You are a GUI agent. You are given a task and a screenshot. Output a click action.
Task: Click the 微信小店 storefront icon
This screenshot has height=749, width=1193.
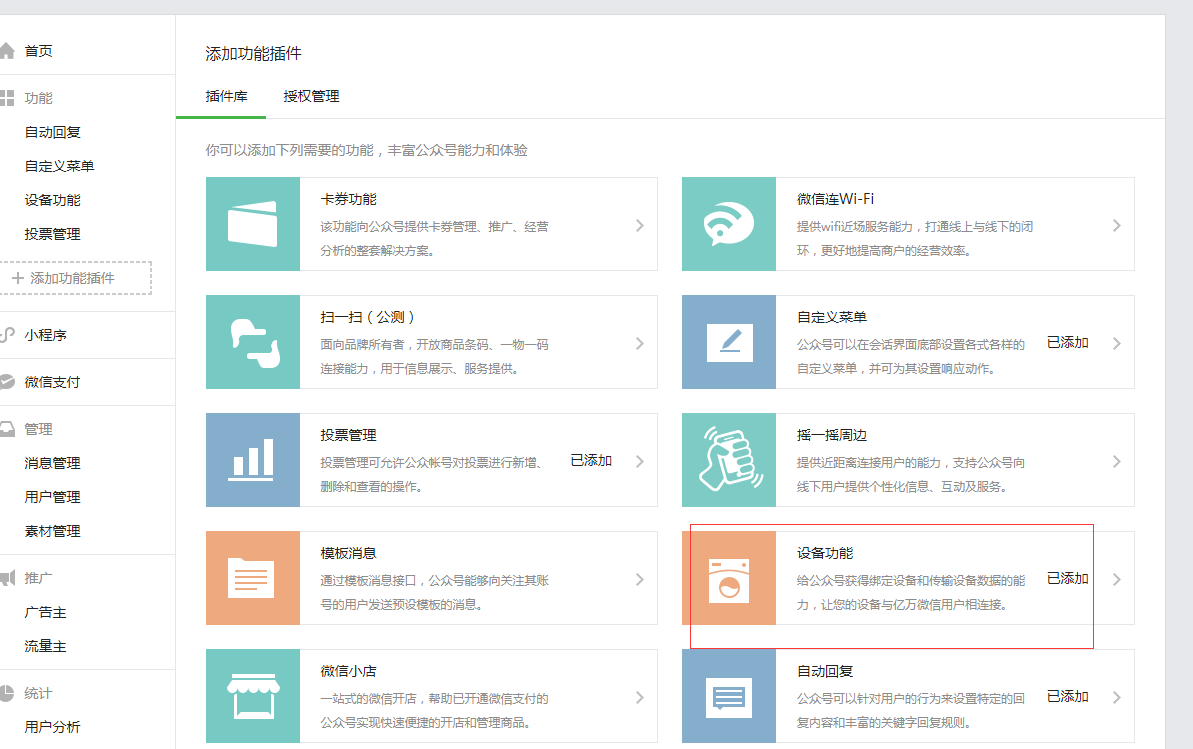pyautogui.click(x=252, y=696)
